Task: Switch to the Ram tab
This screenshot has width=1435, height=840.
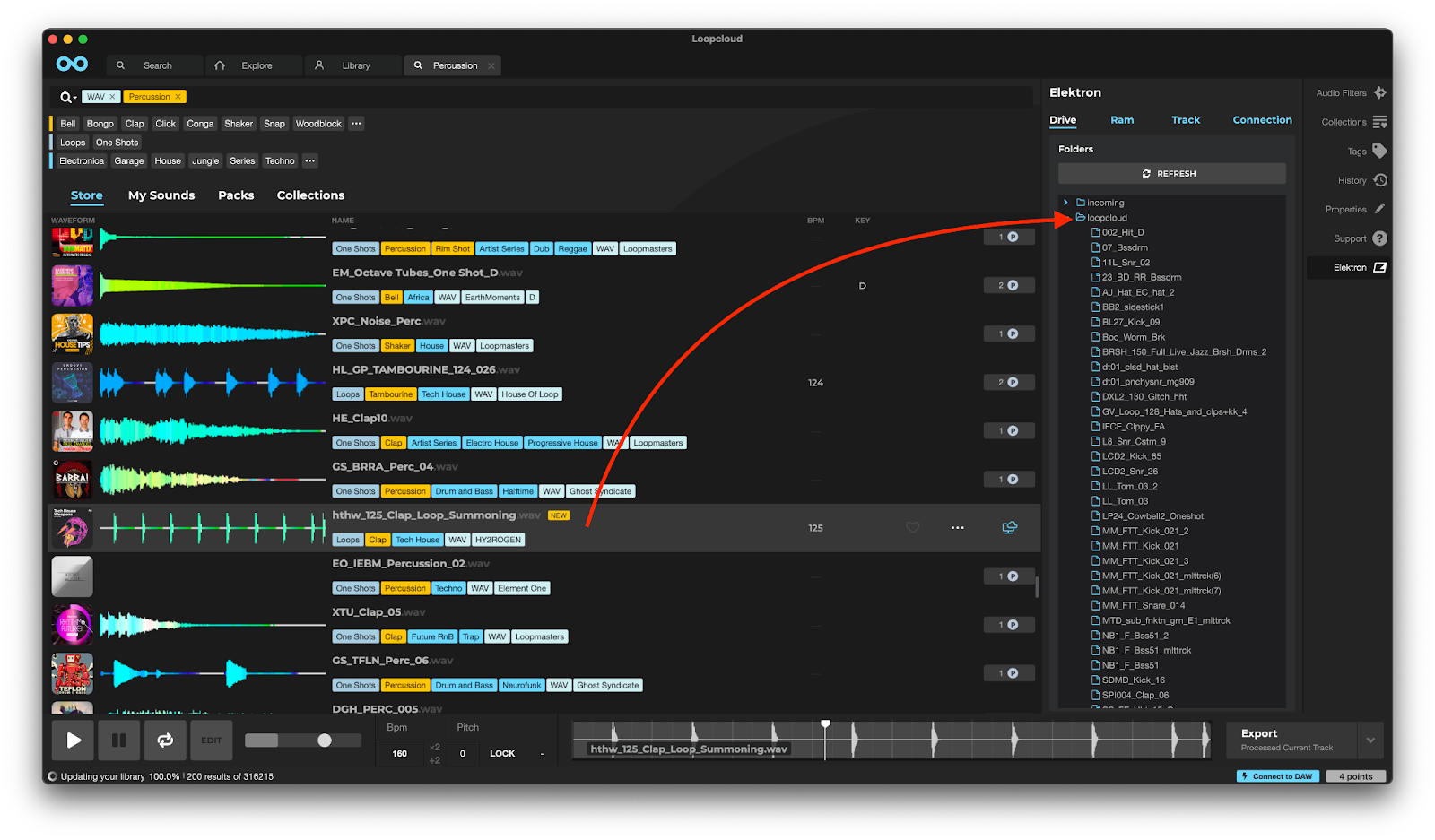Action: (1122, 120)
